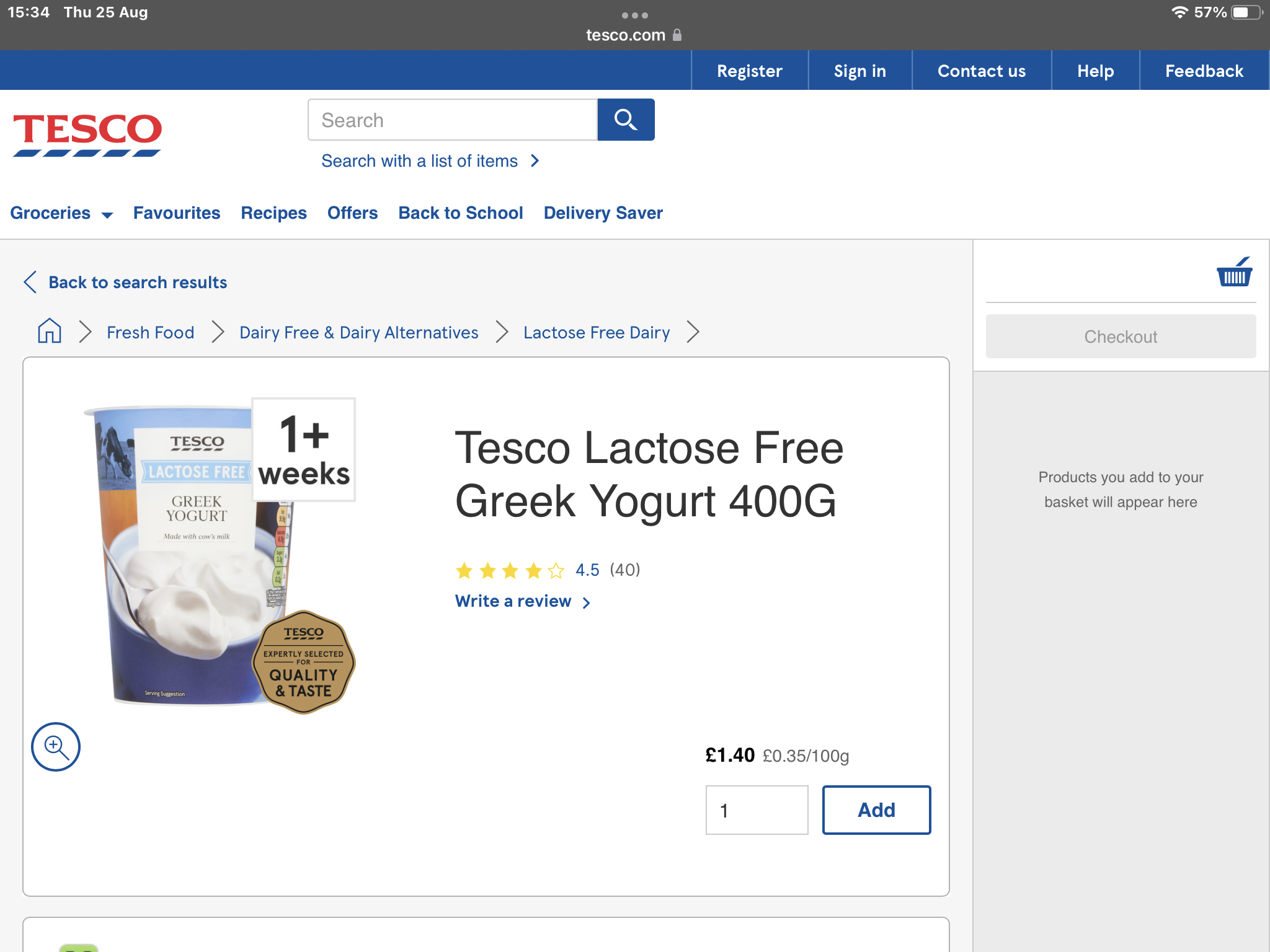This screenshot has height=952, width=1270.
Task: Click the Sign in link
Action: pyautogui.click(x=859, y=71)
